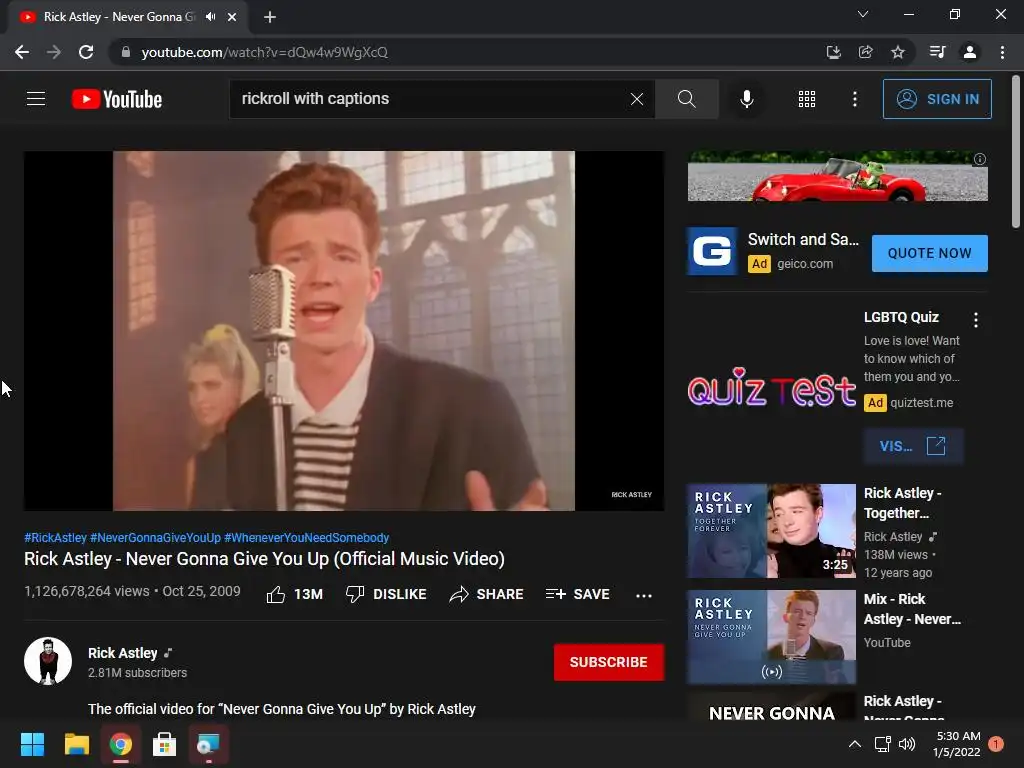Screen dimensions: 1024x768
Task: Open the red car GEICO ad banner
Action: click(x=837, y=176)
